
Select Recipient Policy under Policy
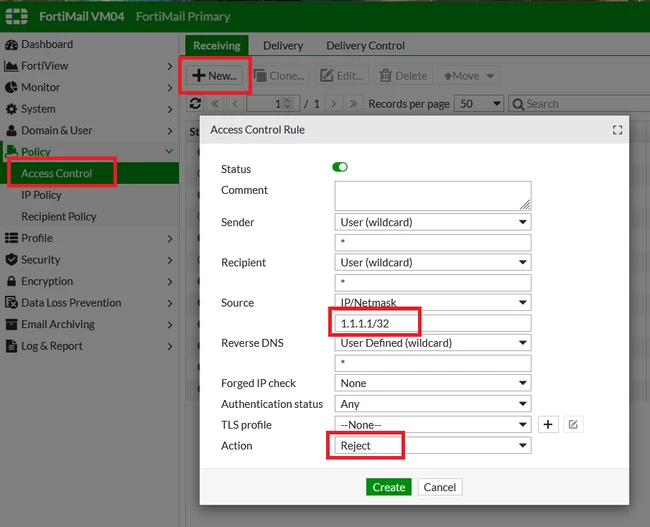click(58, 216)
